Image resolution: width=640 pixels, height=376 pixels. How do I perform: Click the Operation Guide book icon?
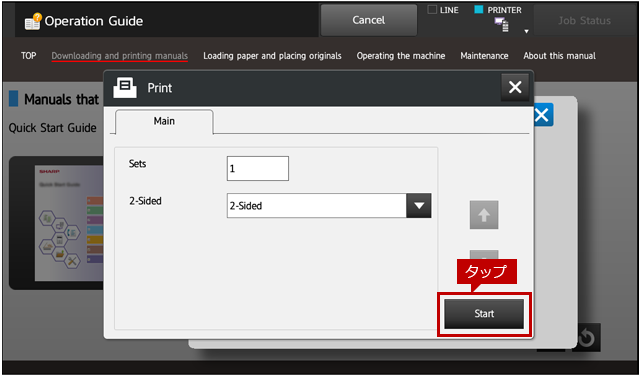(33, 21)
